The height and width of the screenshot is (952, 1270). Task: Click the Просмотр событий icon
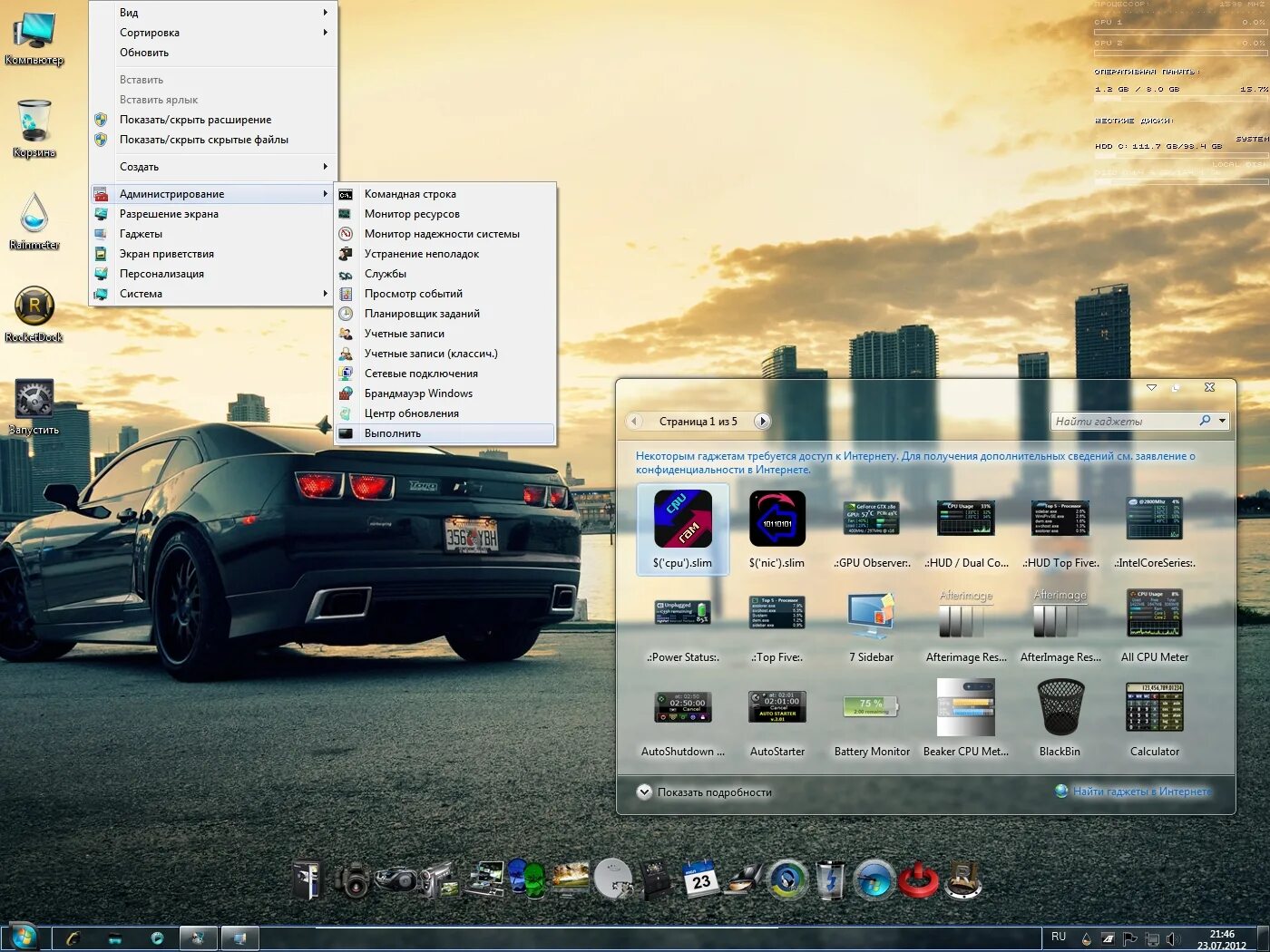click(346, 294)
